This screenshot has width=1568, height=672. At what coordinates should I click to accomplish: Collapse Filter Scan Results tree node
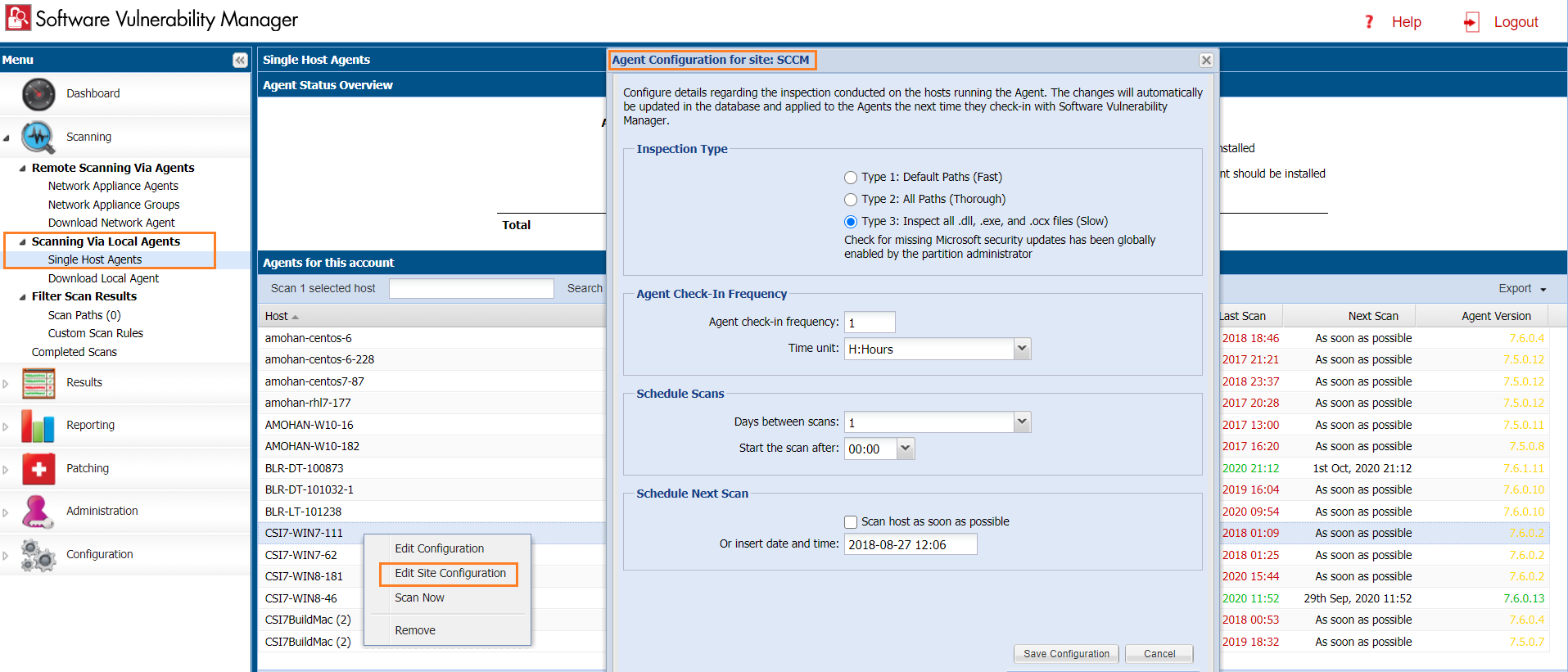22,297
